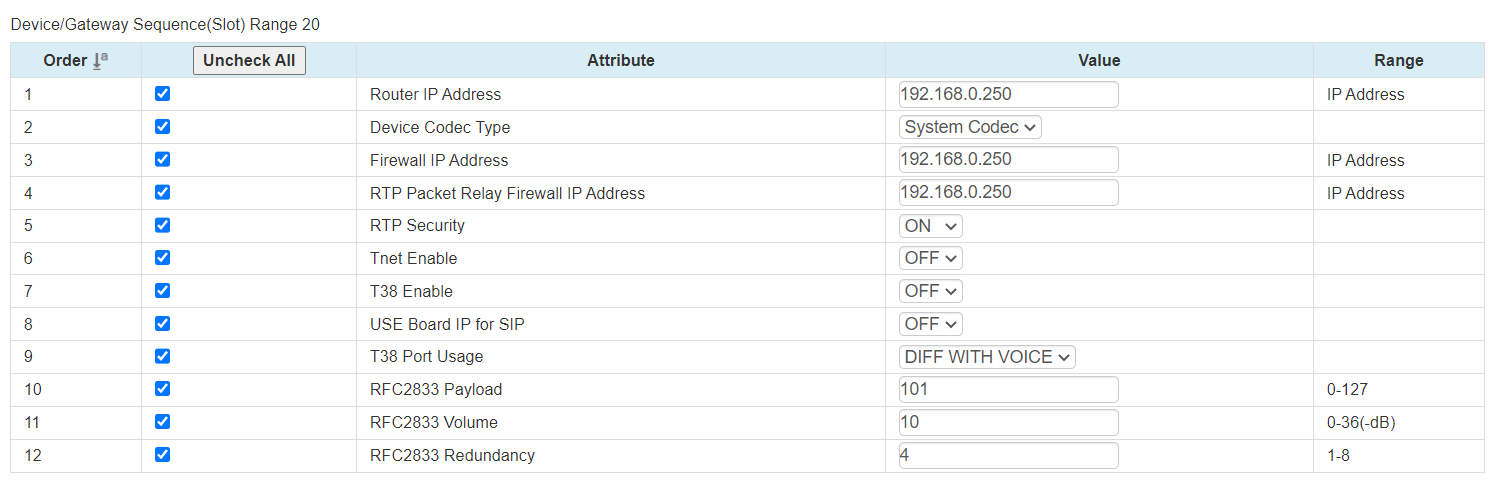
Task: Select the RFC2833 Volume input box
Action: point(1008,422)
